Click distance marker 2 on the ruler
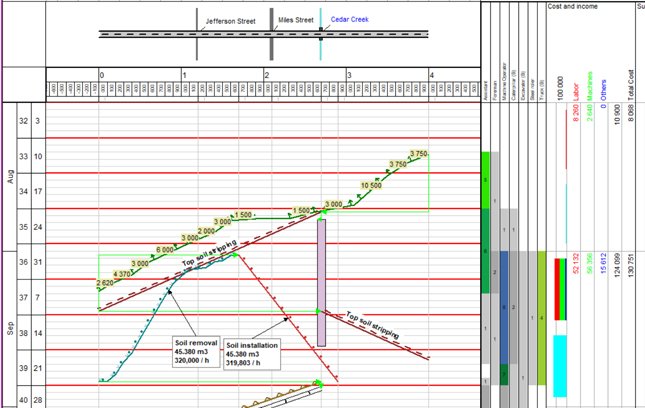 tap(265, 76)
